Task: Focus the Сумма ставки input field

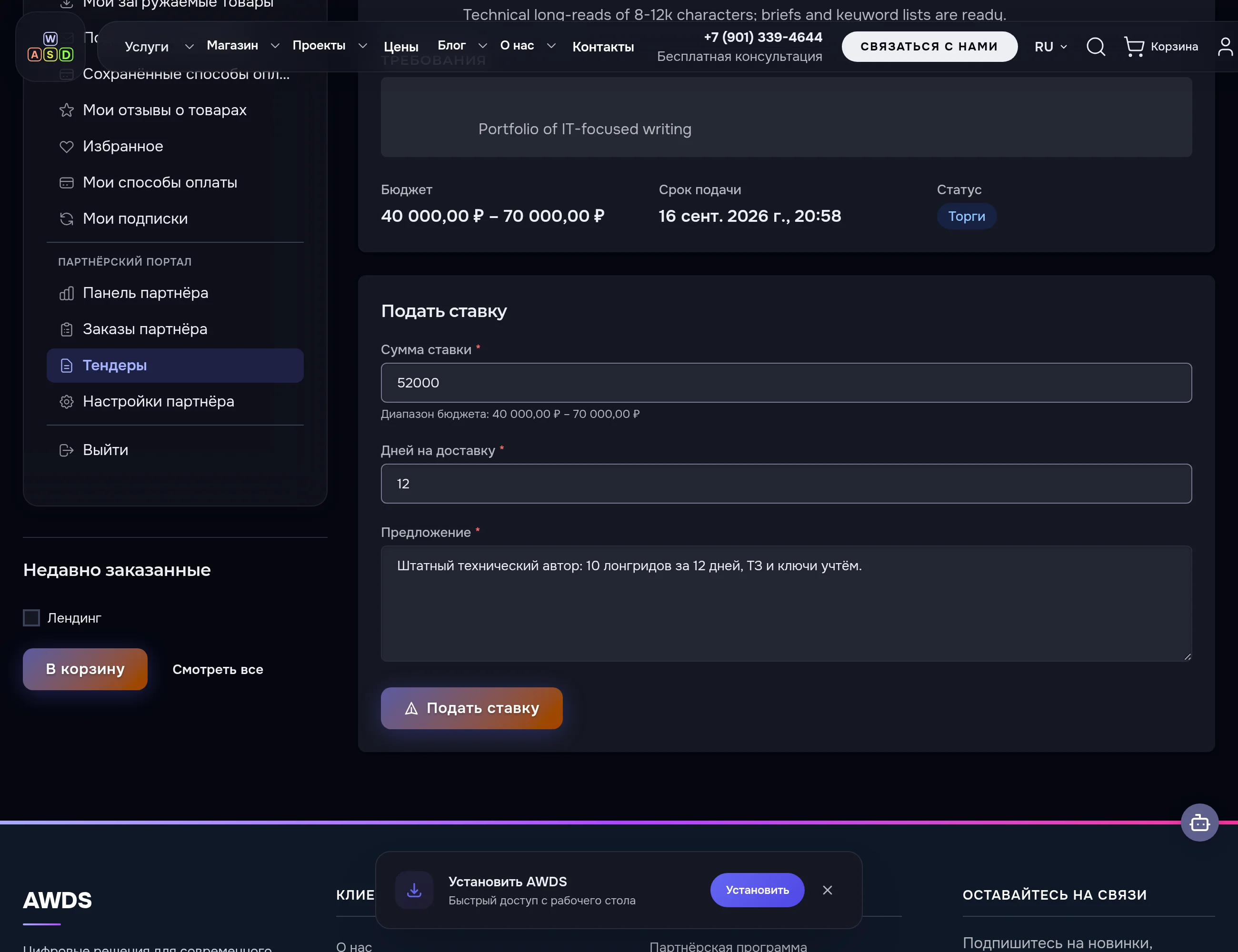Action: (786, 383)
